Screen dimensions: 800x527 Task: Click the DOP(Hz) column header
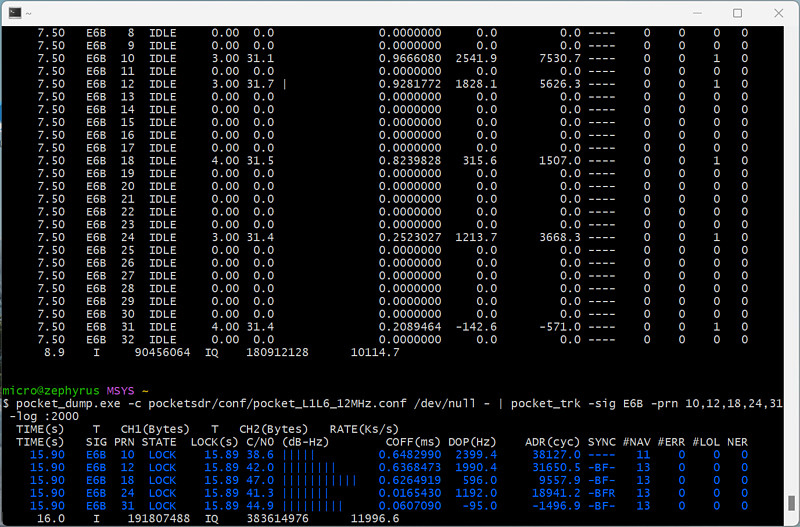[x=472, y=442]
